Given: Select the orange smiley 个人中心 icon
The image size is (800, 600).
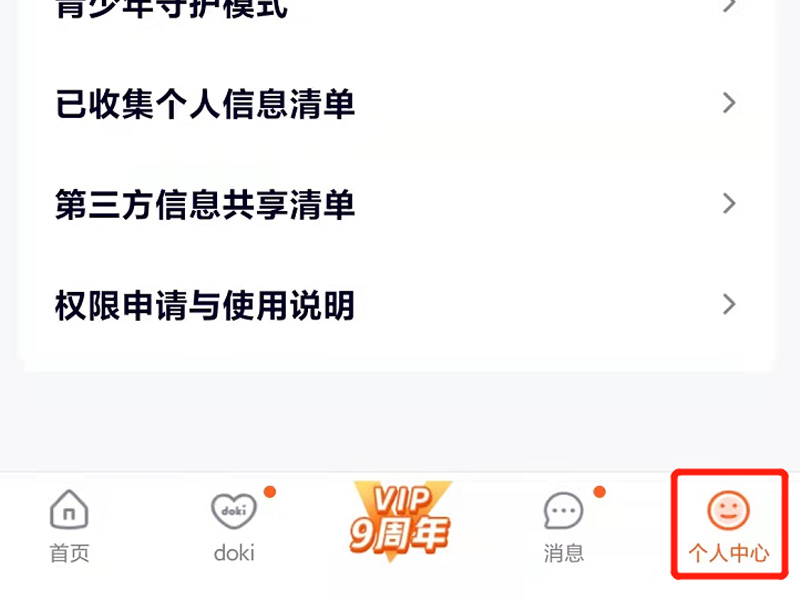Looking at the screenshot, I should click(x=728, y=510).
